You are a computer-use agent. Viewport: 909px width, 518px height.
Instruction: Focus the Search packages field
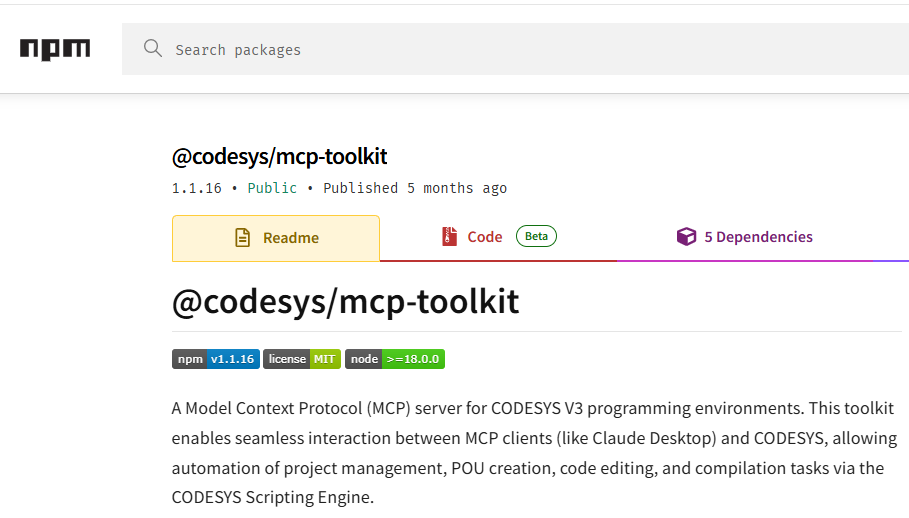[x=500, y=49]
